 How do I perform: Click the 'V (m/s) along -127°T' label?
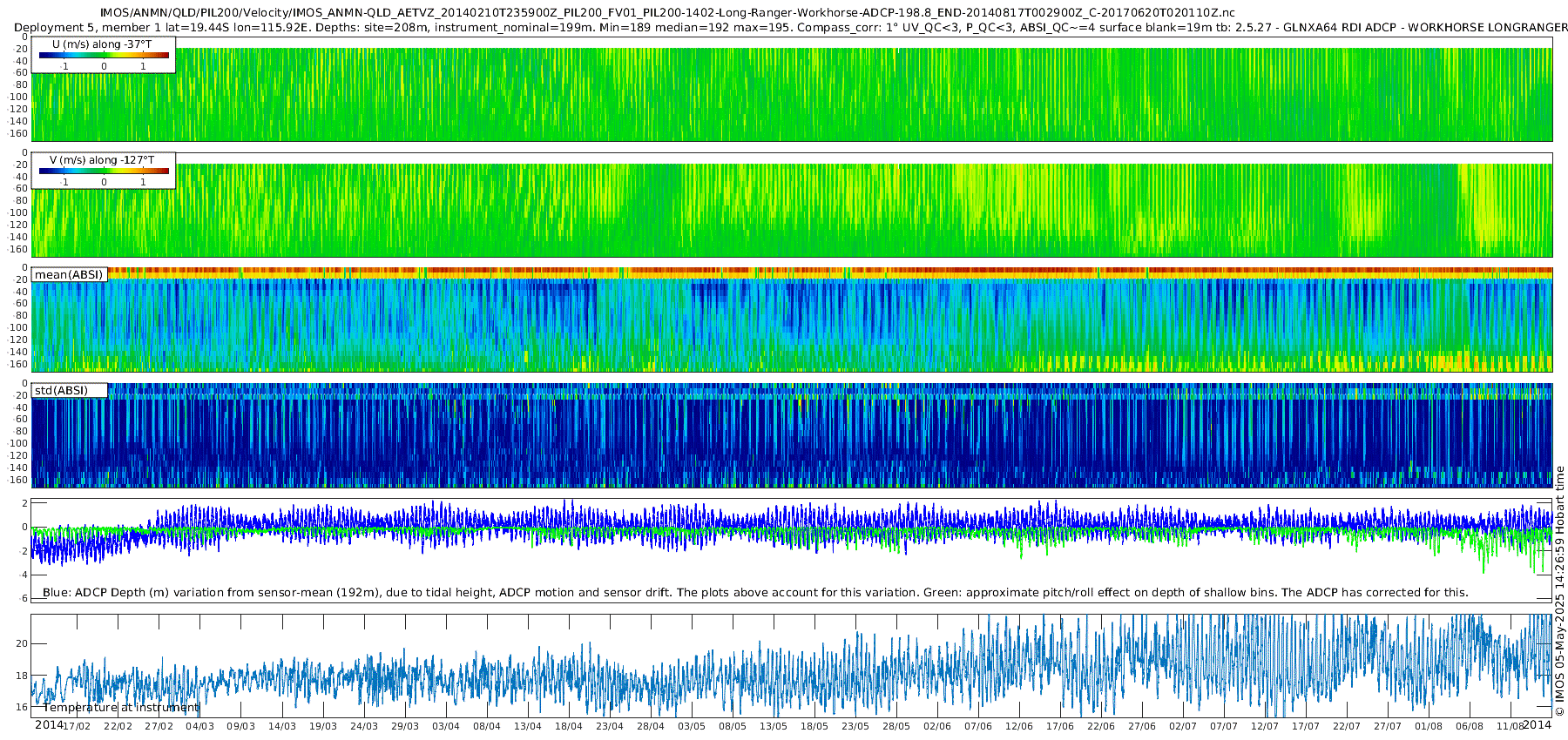pyautogui.click(x=102, y=160)
